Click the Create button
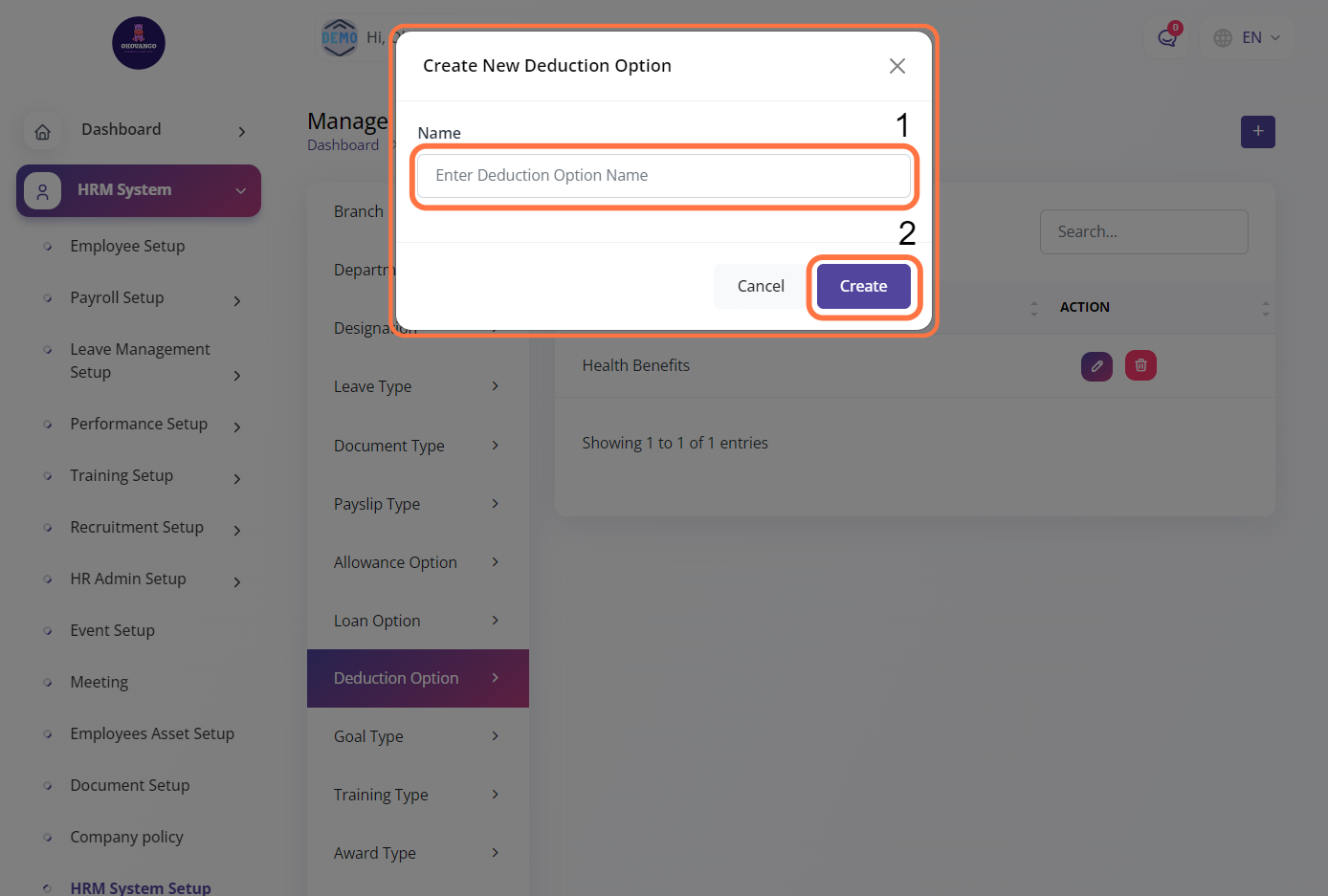This screenshot has height=896, width=1328. [x=863, y=286]
